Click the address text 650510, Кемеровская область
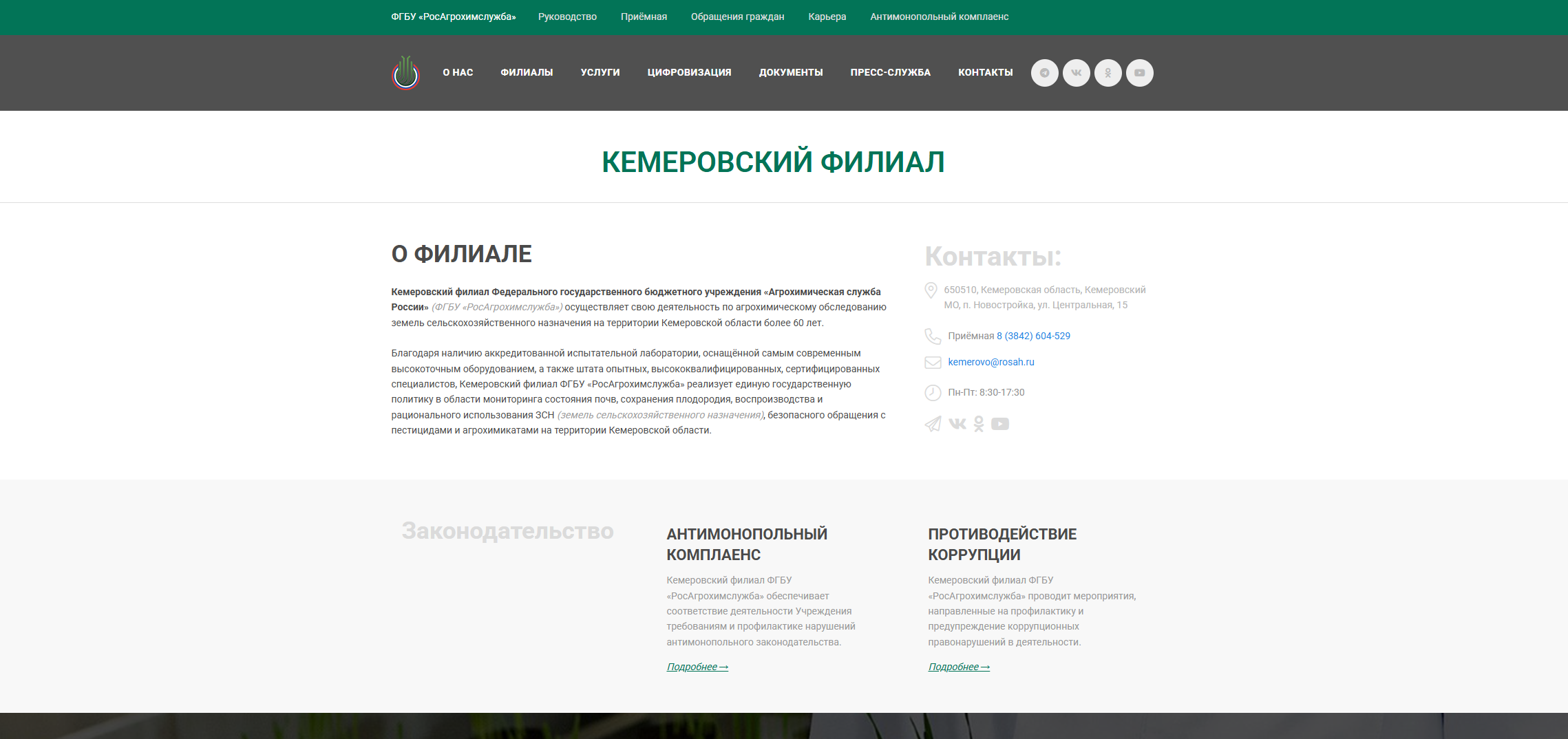Image resolution: width=1568 pixels, height=739 pixels. coord(1044,297)
